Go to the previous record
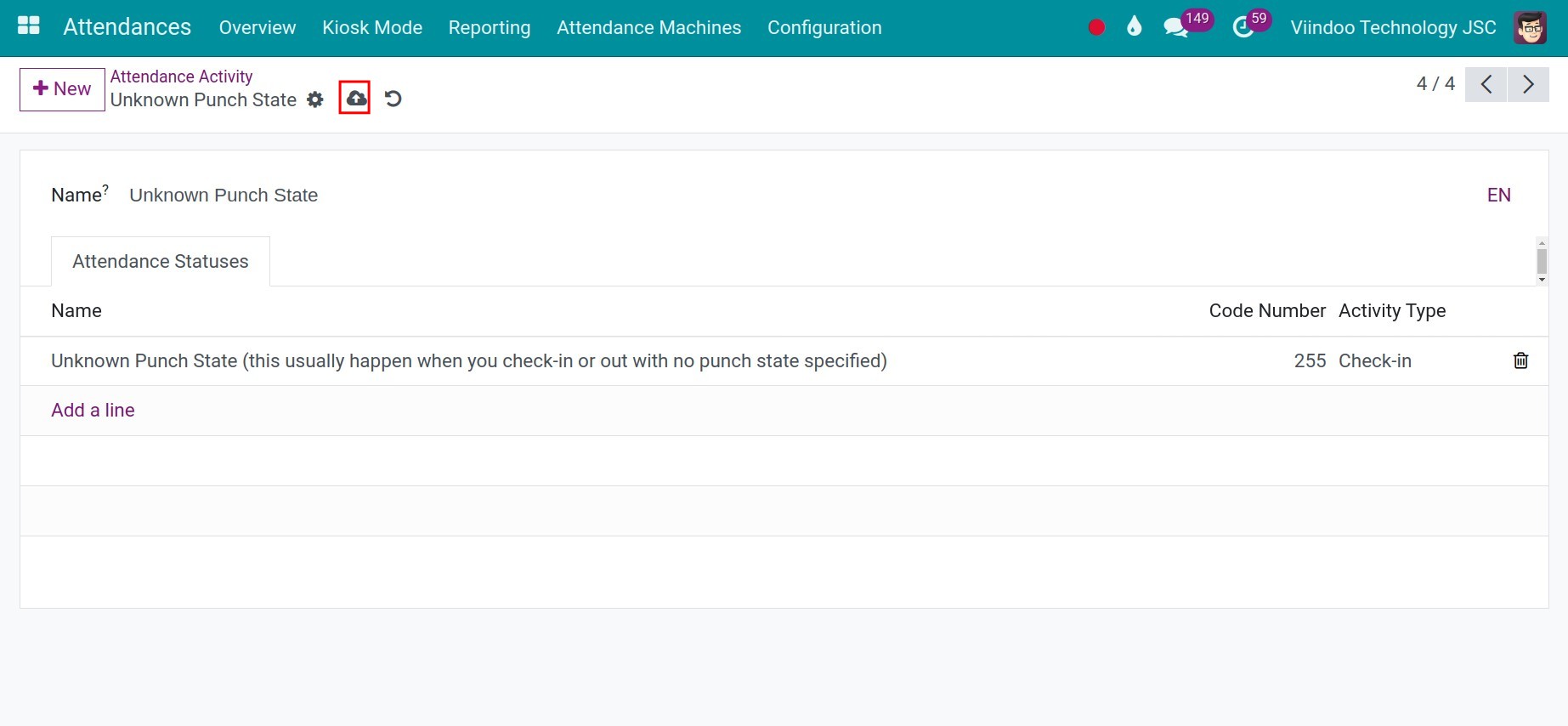This screenshot has height=726, width=1568. [x=1486, y=84]
